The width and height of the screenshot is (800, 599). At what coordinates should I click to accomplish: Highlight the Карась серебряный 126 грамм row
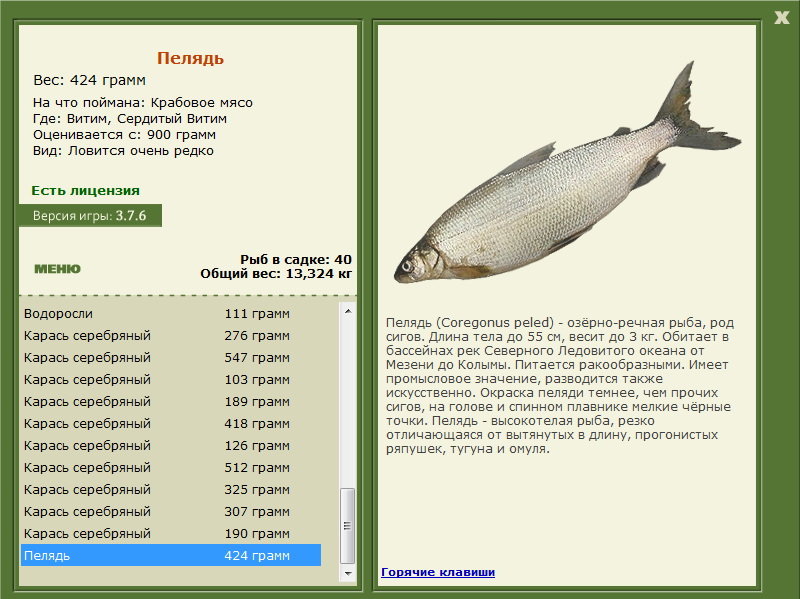point(171,445)
